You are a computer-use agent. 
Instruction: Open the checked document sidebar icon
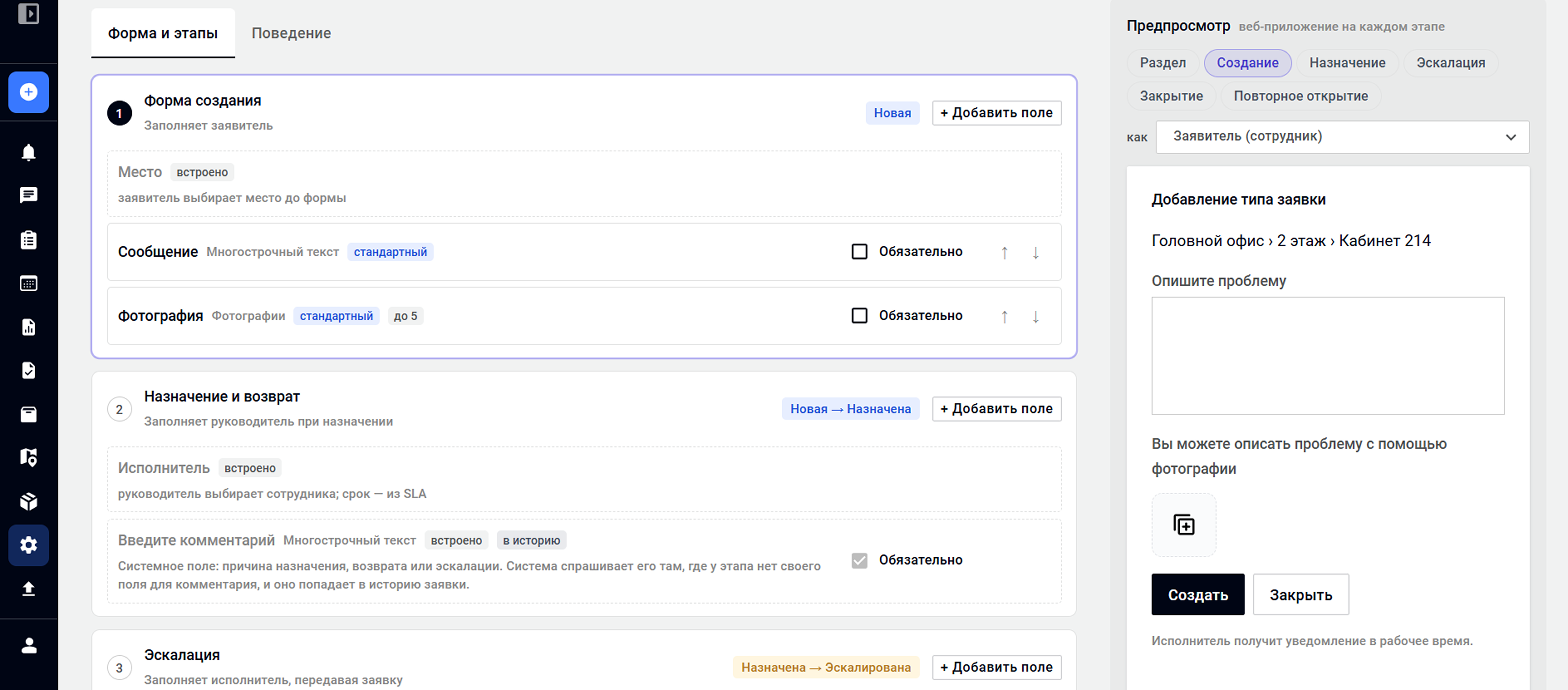(29, 370)
